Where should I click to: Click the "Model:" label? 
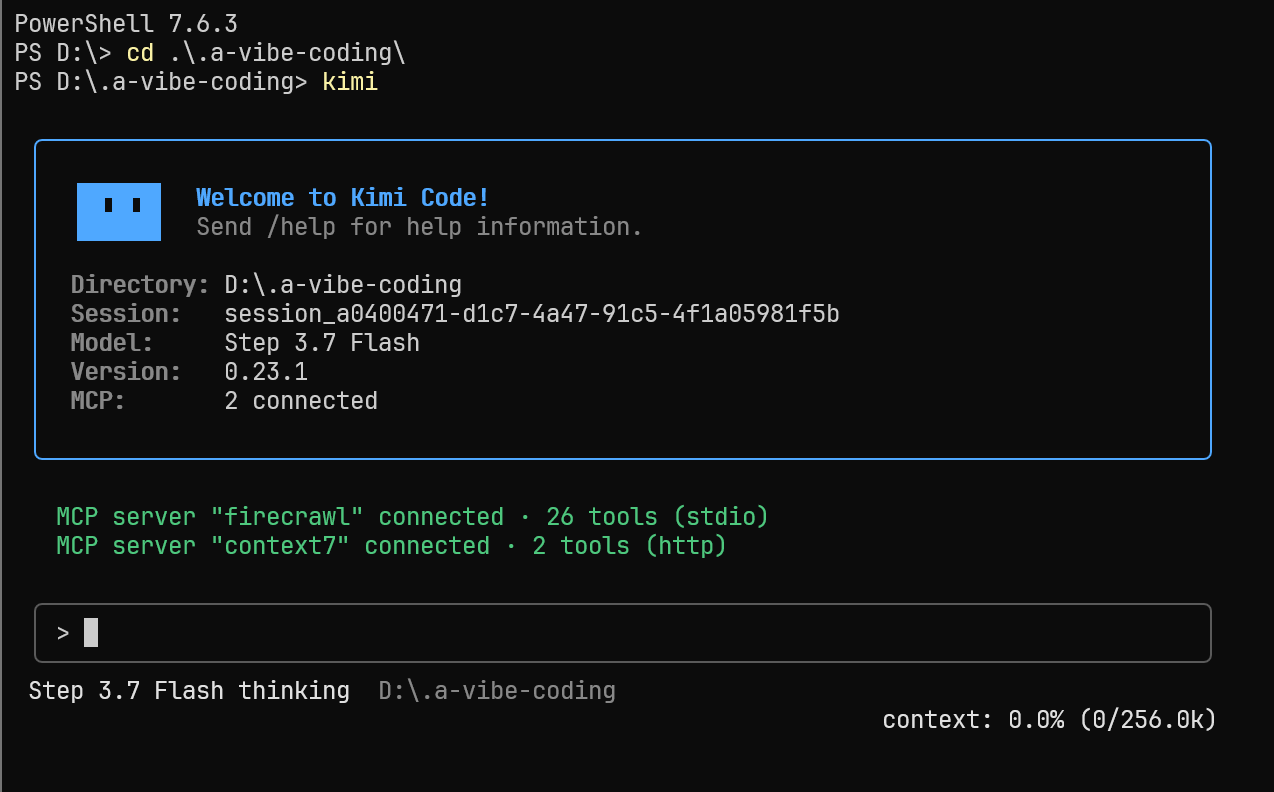[x=112, y=343]
